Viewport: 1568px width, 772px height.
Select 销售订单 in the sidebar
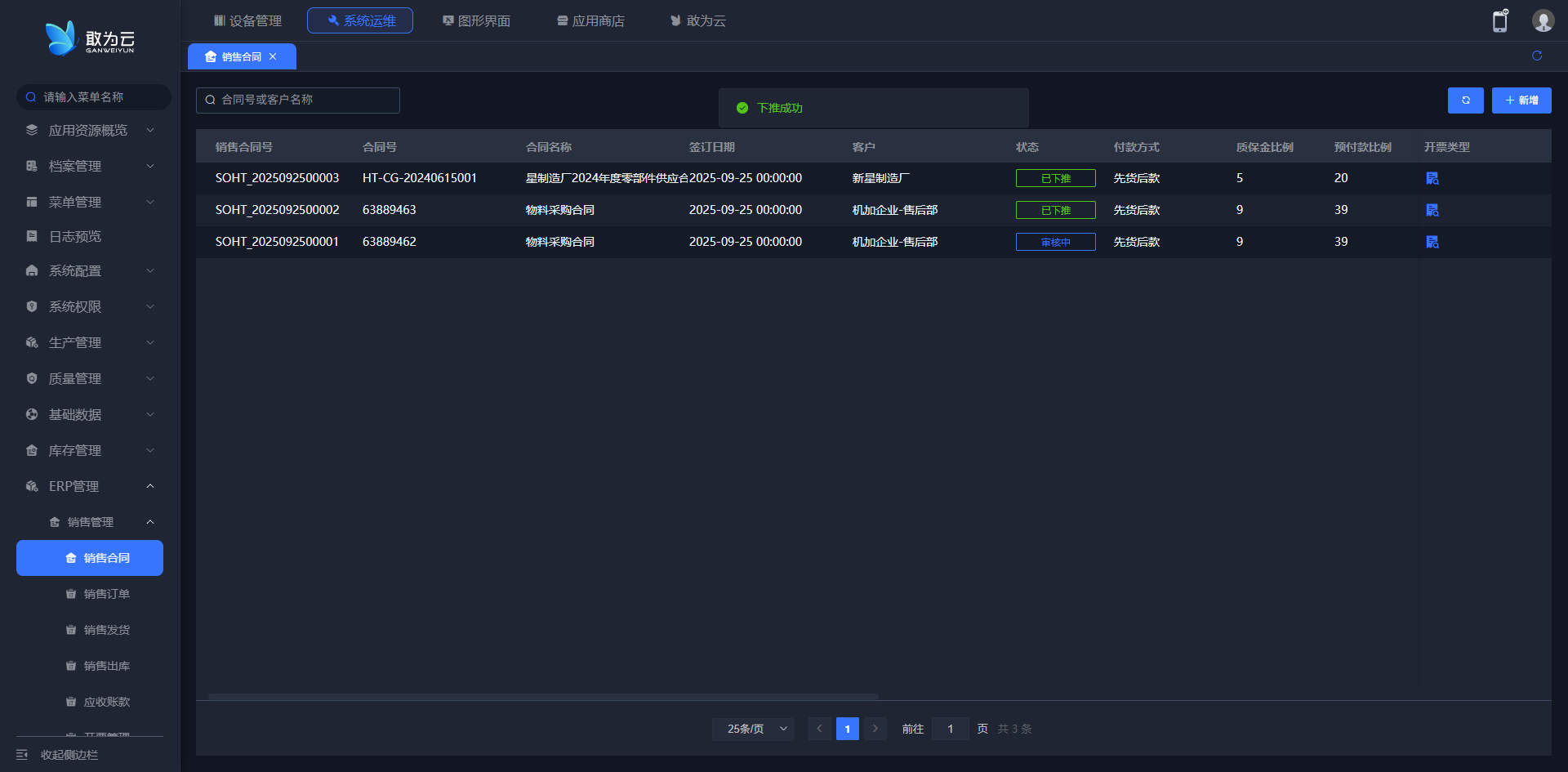tap(106, 594)
